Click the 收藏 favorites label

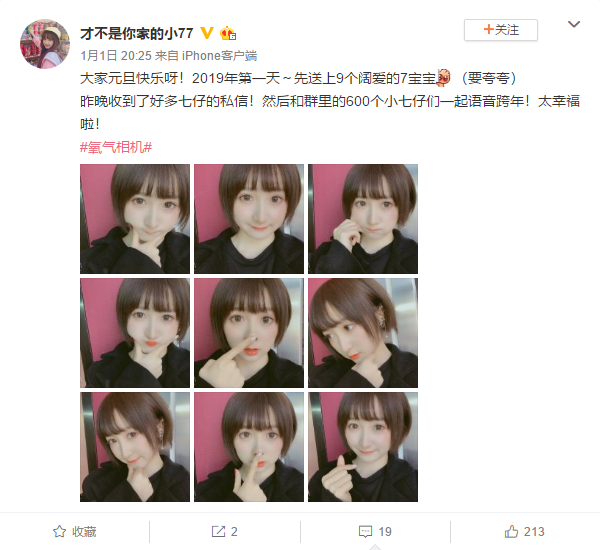click(84, 532)
